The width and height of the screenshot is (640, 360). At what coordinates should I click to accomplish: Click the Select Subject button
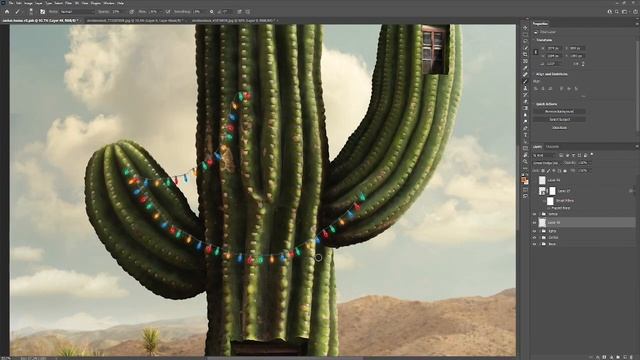559,119
